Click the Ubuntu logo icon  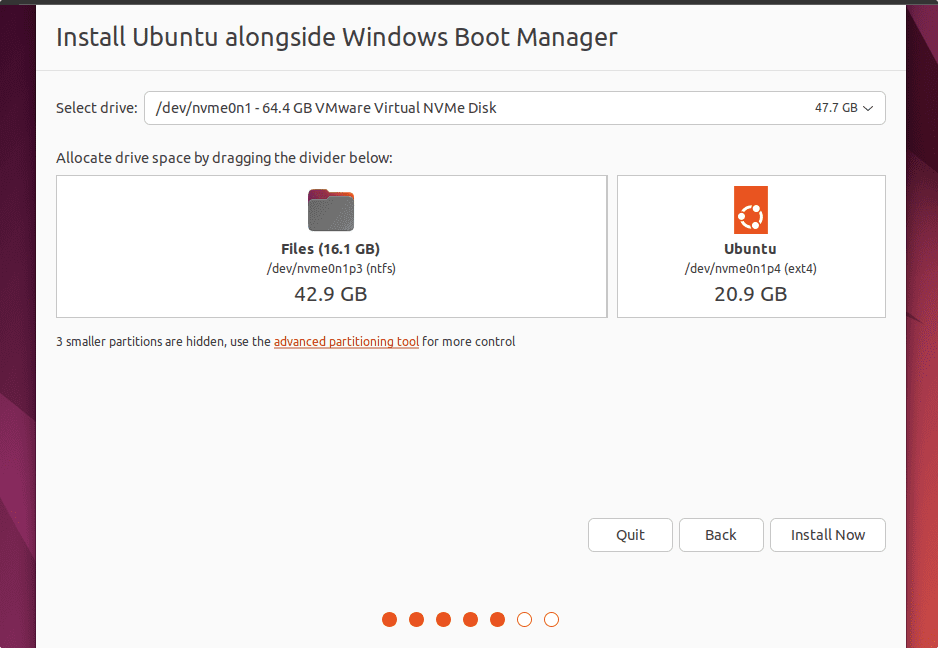point(750,210)
